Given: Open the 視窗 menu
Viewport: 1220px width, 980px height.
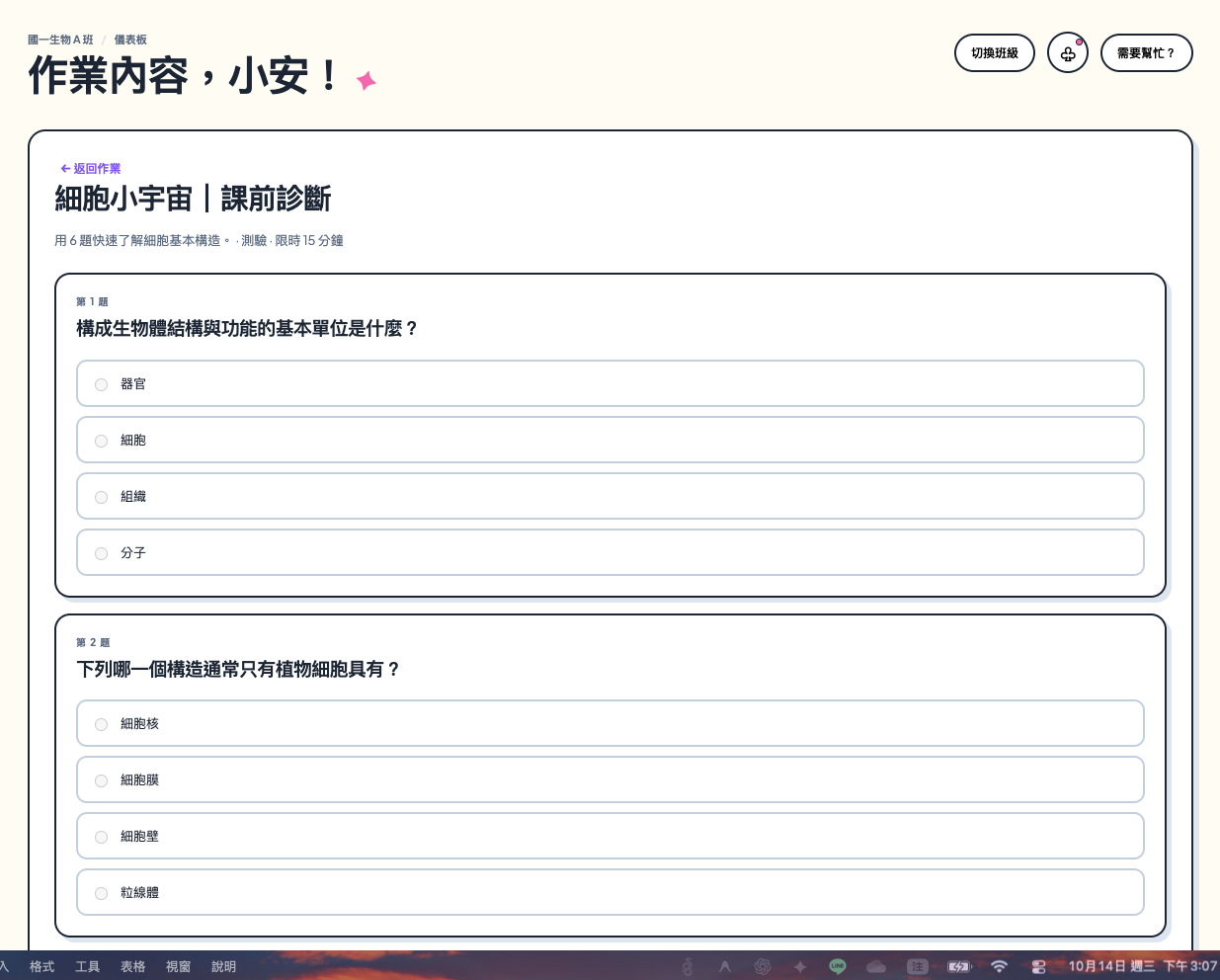Looking at the screenshot, I should pyautogui.click(x=179, y=966).
